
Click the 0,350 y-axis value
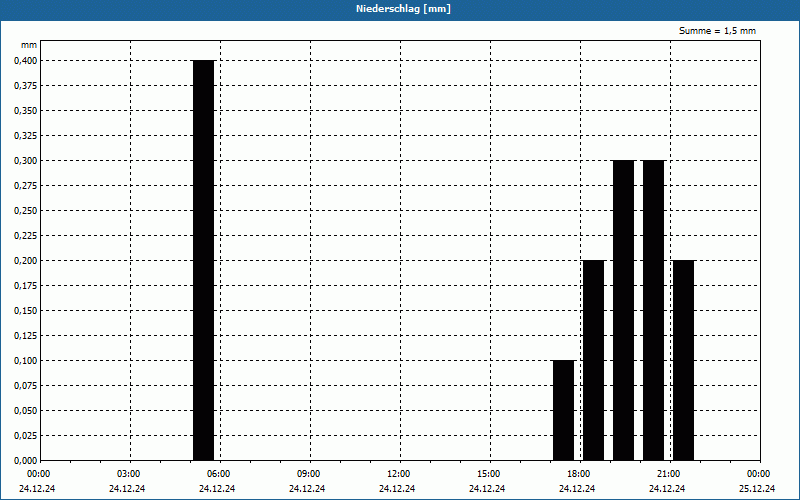coord(26,111)
